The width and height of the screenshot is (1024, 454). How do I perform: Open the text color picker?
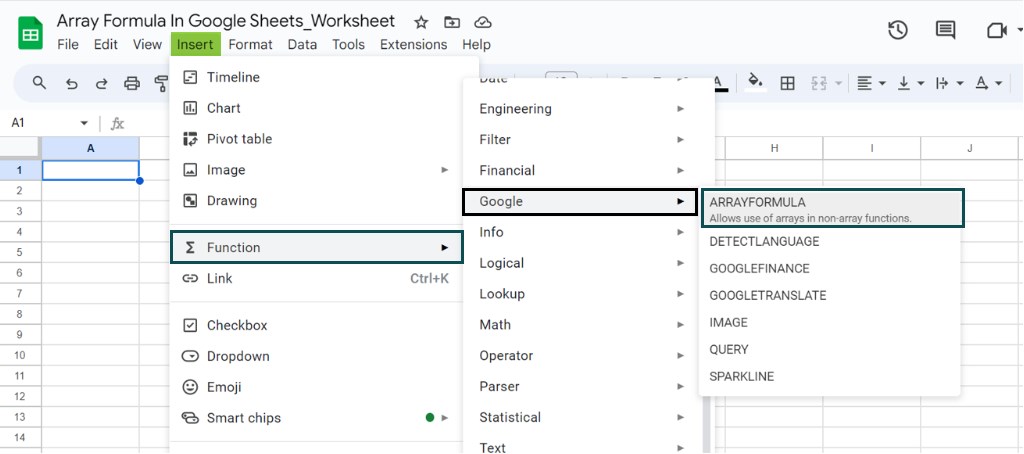click(718, 82)
